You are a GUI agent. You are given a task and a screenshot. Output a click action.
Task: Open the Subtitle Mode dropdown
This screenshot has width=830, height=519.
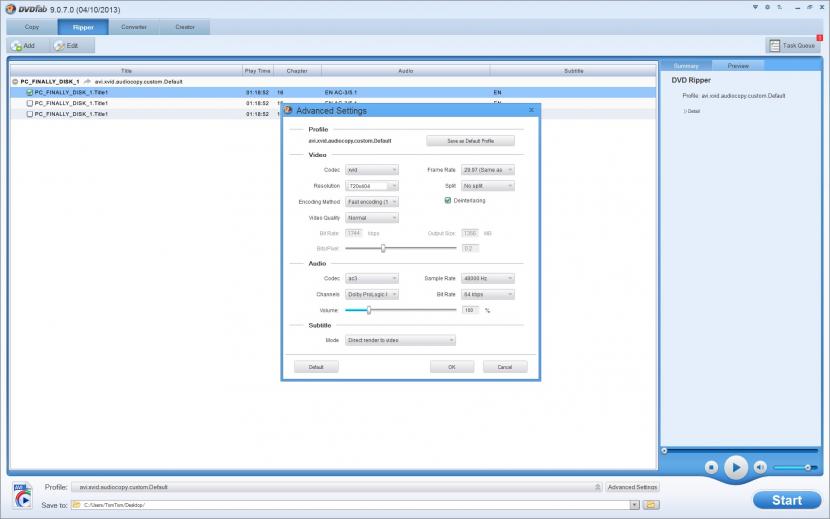tap(400, 341)
